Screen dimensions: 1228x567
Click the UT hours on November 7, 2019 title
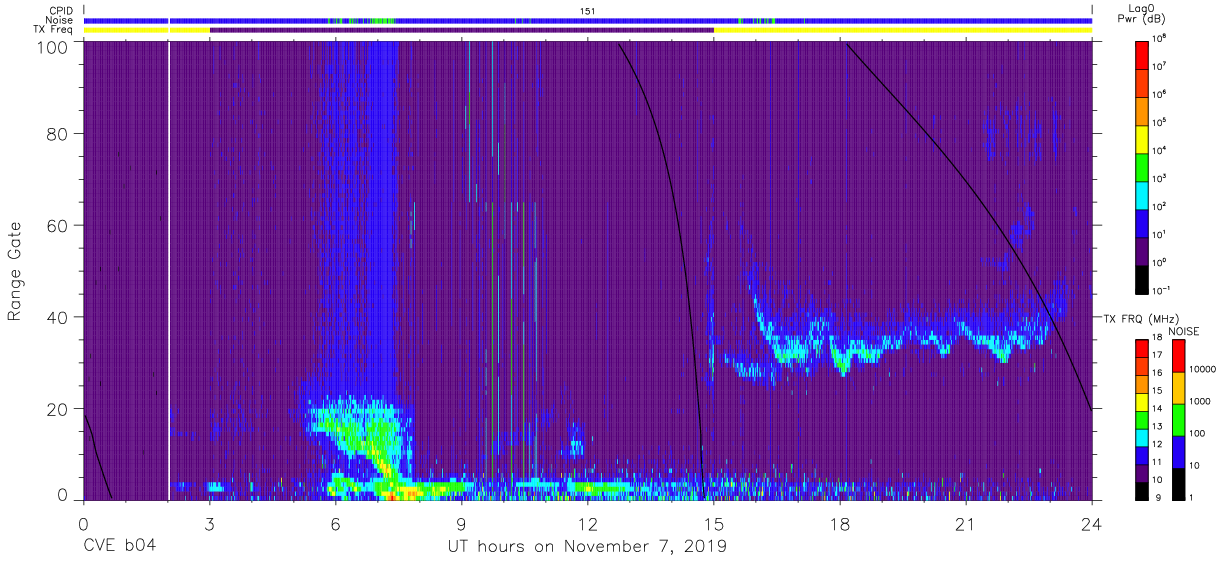587,546
